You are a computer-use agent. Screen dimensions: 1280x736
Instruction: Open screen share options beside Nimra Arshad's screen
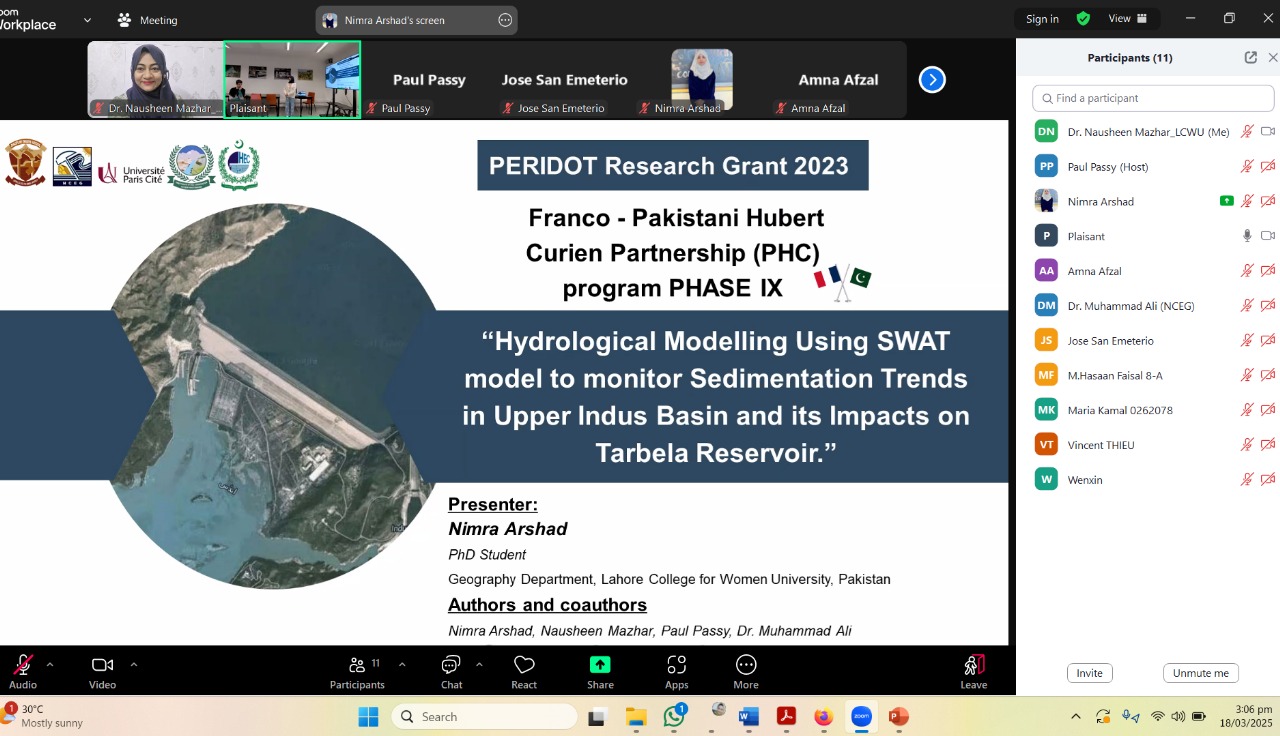[505, 20]
